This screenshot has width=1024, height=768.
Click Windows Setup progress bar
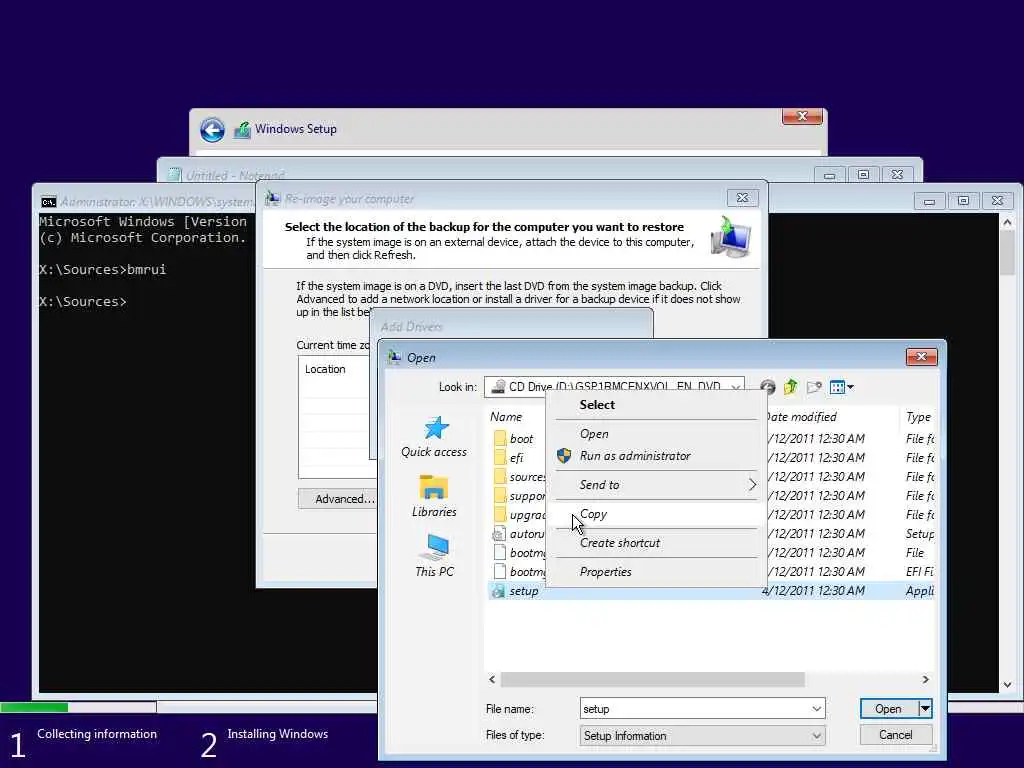78,707
